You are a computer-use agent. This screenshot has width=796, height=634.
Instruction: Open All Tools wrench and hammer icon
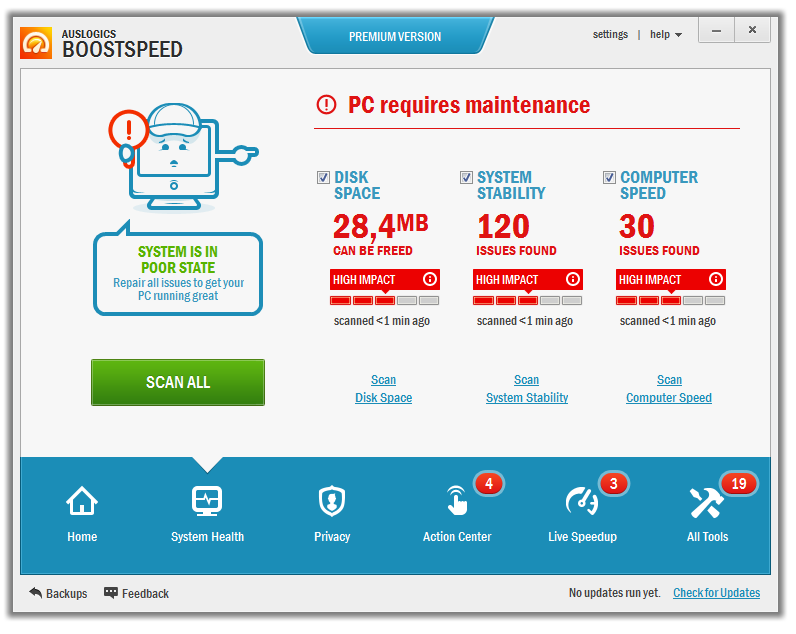click(707, 501)
